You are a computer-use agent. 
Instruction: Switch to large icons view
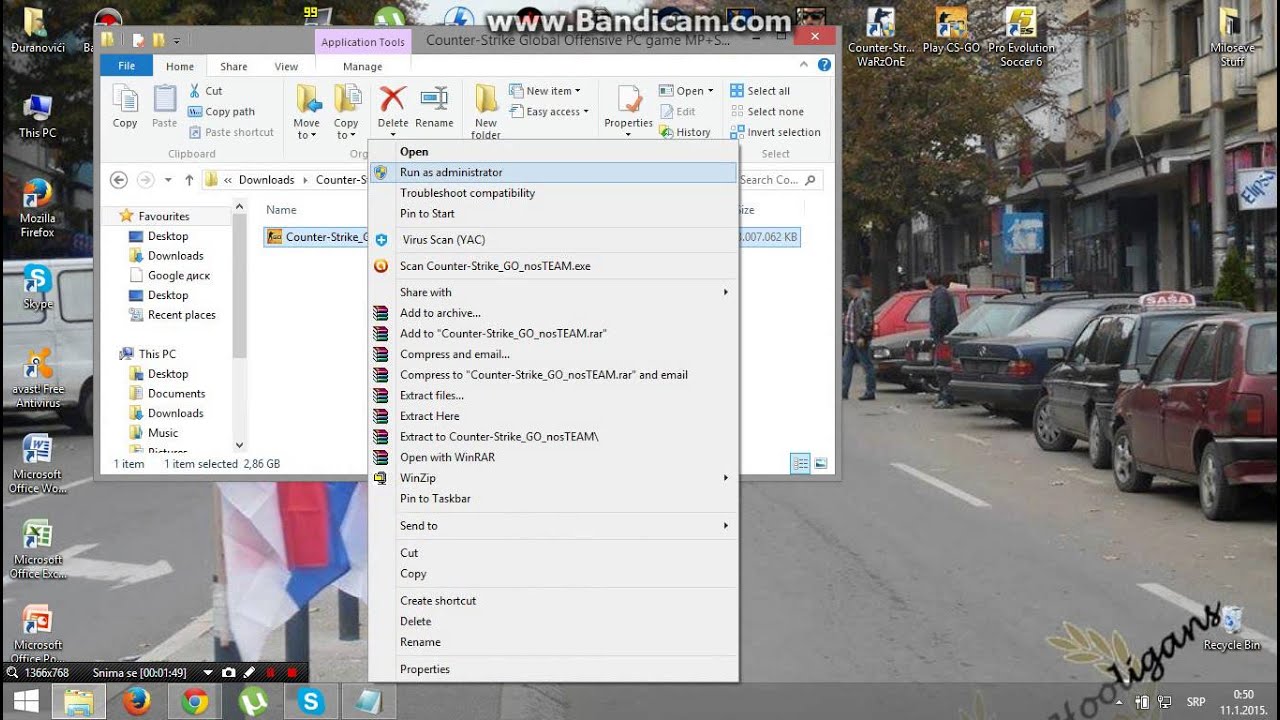pyautogui.click(x=821, y=464)
